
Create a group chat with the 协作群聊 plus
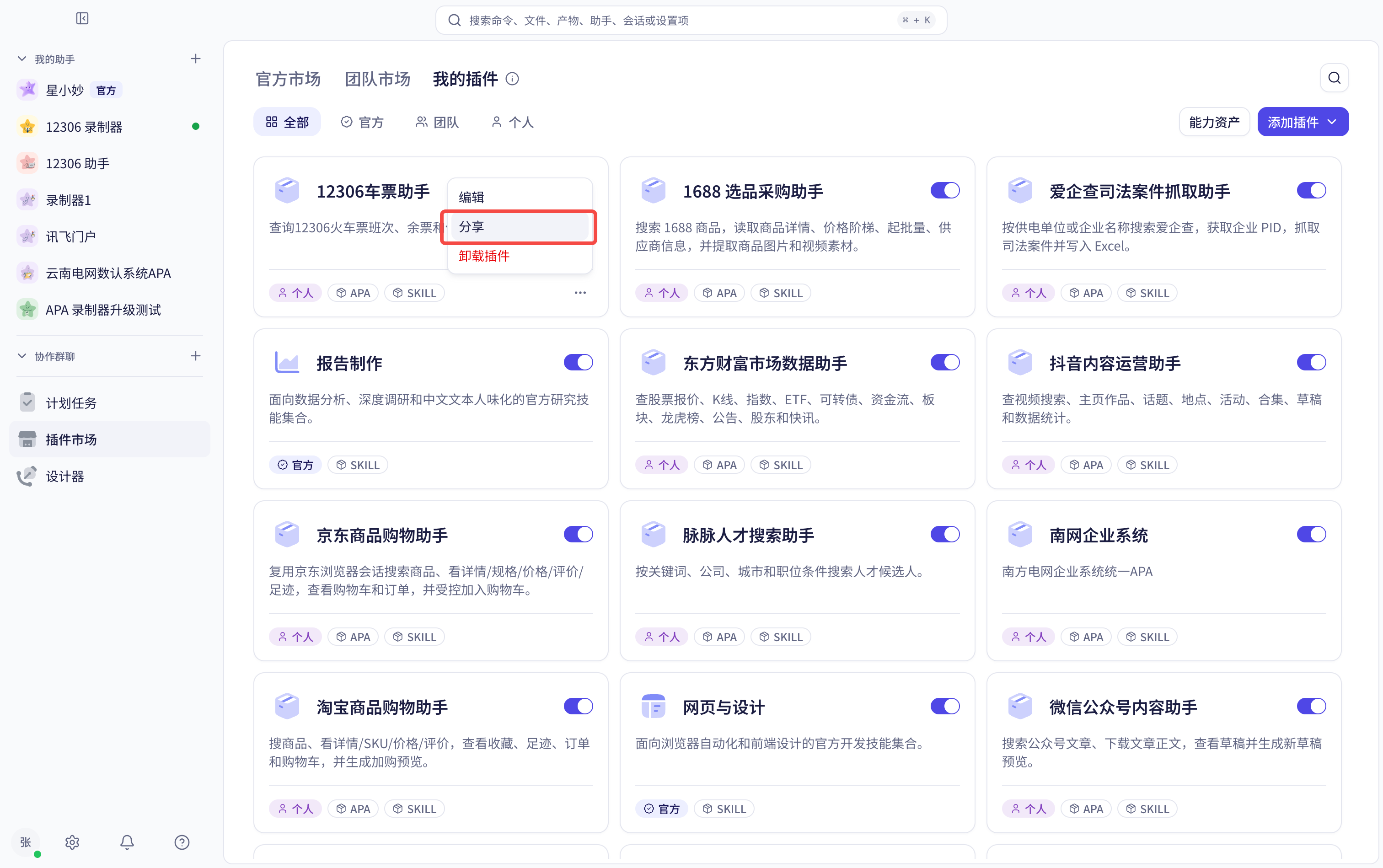pyautogui.click(x=196, y=356)
